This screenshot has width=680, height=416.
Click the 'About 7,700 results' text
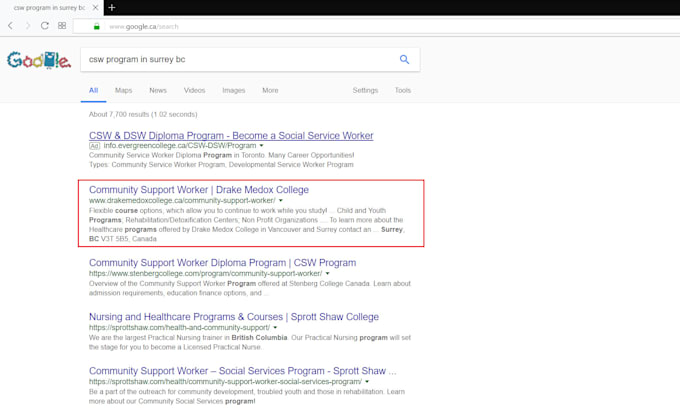(x=143, y=114)
